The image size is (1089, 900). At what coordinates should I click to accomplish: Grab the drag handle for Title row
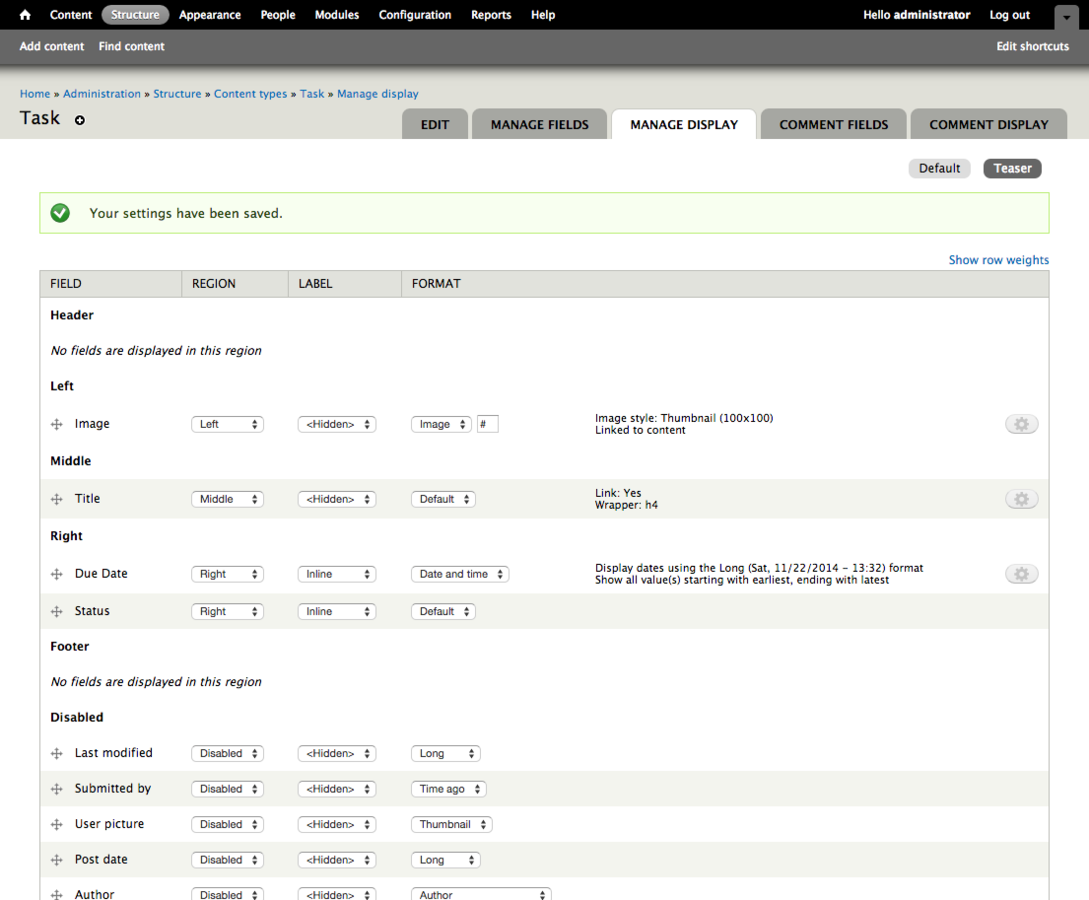(x=57, y=499)
